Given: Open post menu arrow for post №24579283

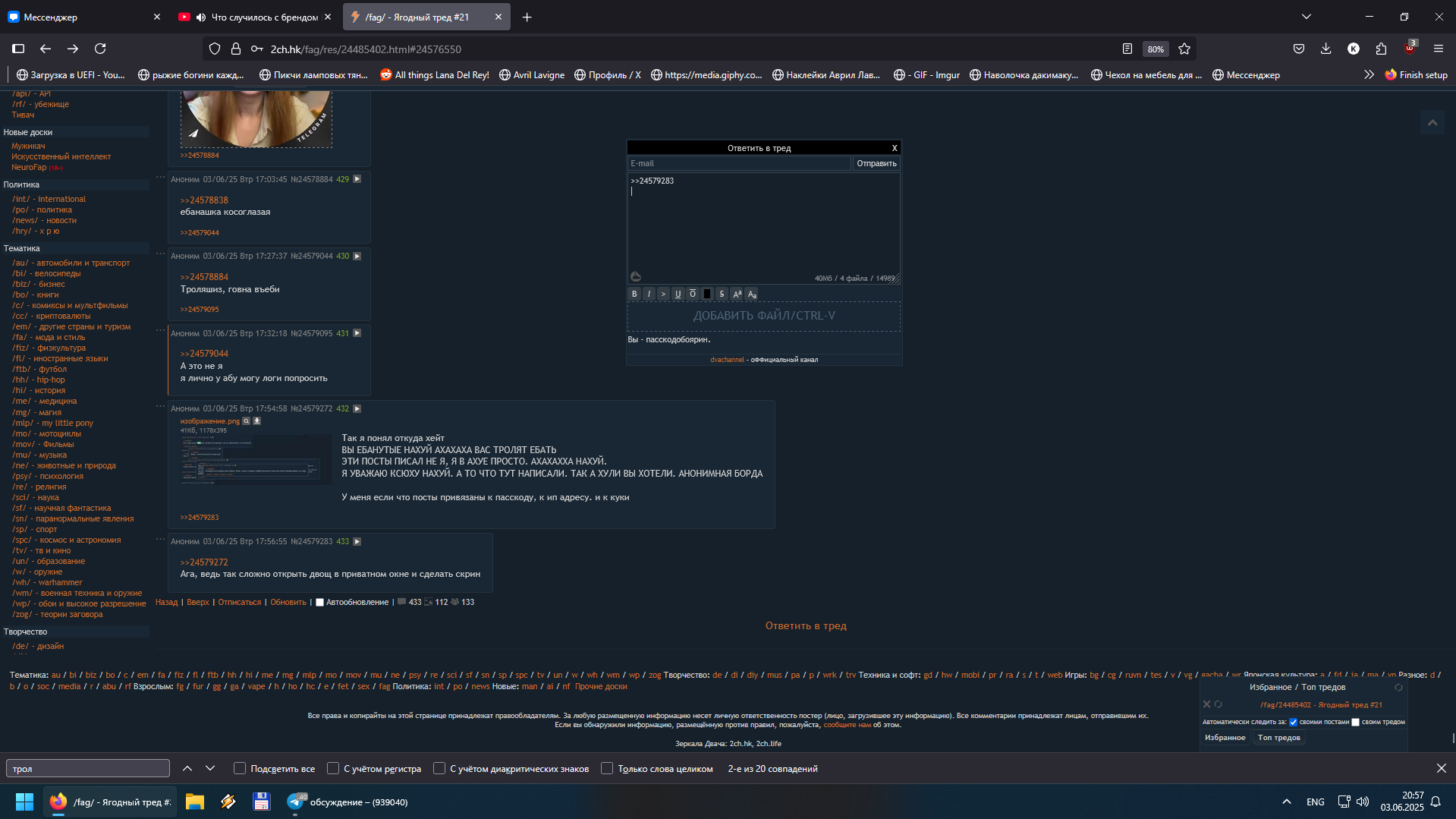Looking at the screenshot, I should [x=357, y=541].
